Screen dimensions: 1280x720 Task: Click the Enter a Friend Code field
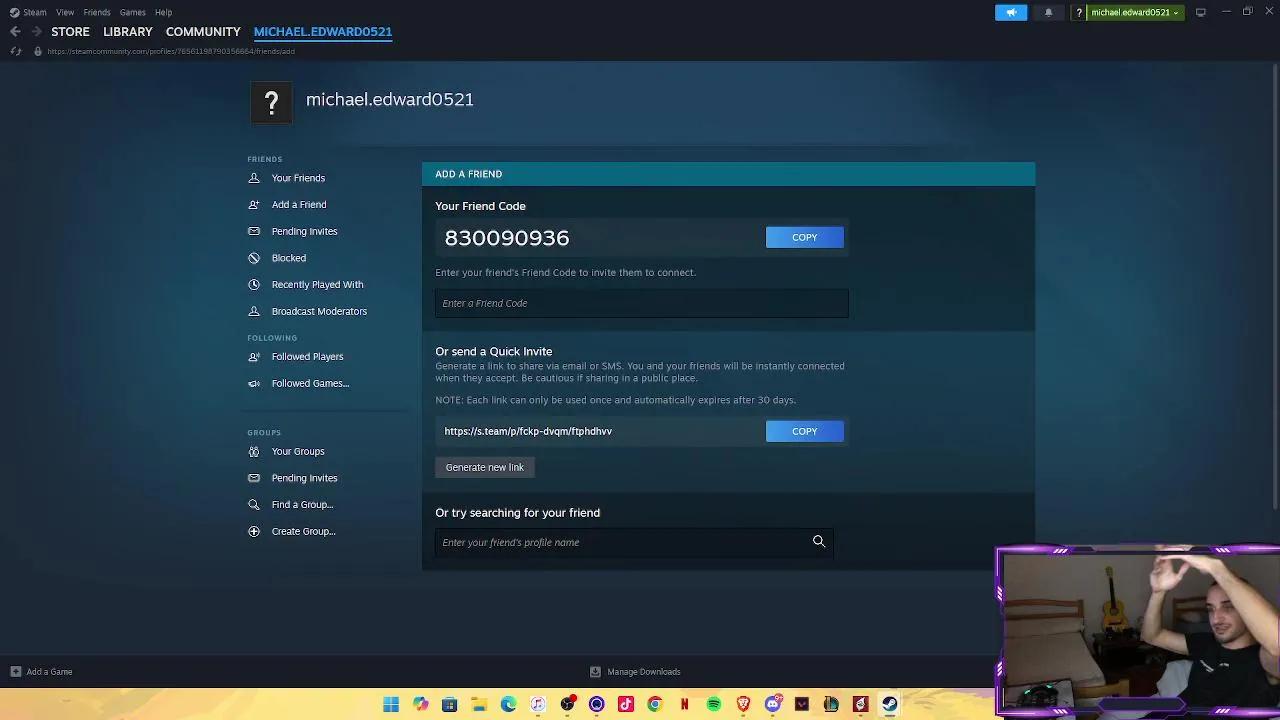(641, 303)
